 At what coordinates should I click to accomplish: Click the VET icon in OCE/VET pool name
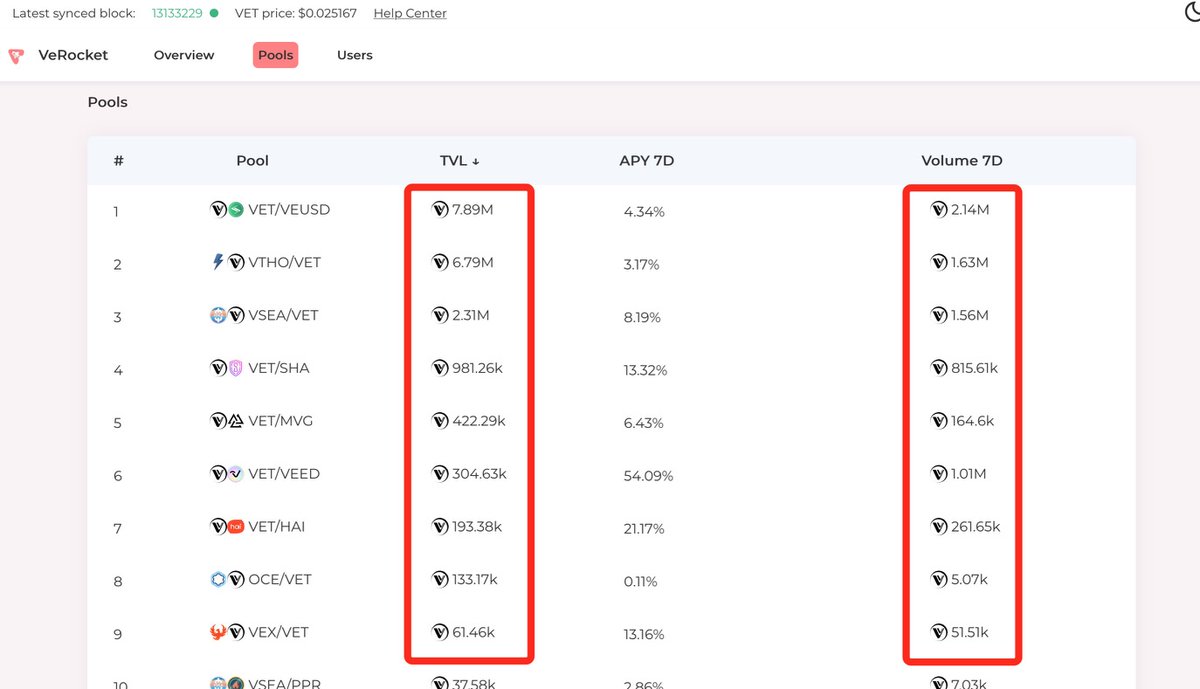[x=237, y=579]
